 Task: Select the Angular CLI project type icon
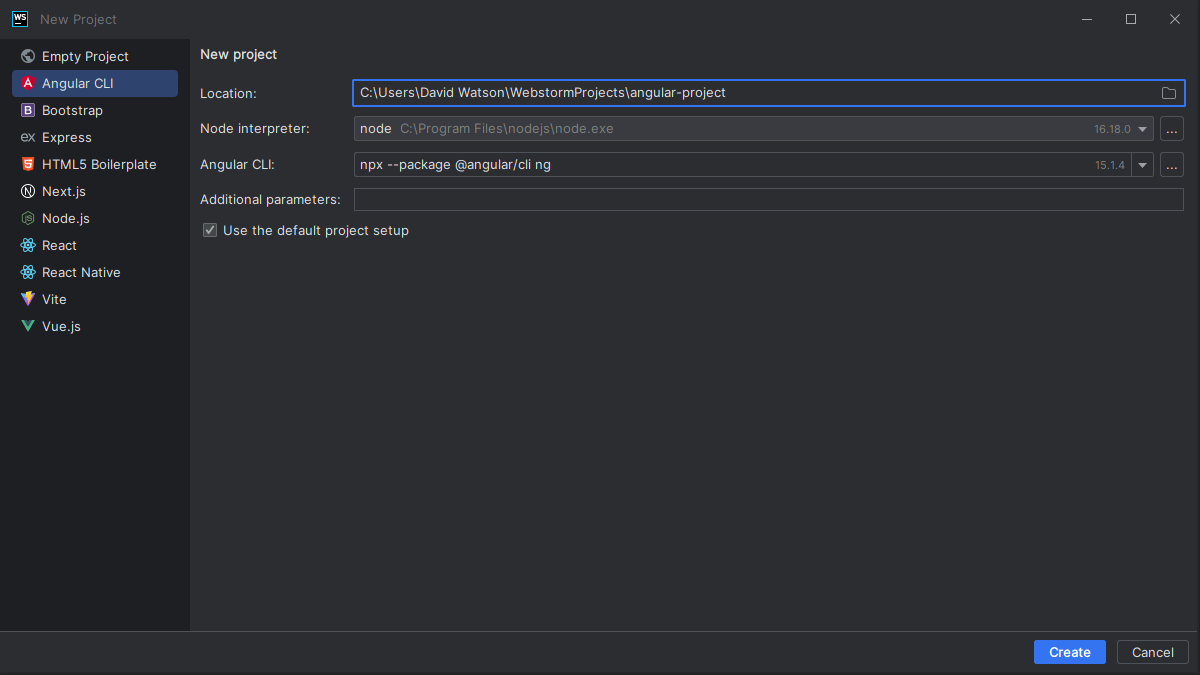click(x=27, y=83)
